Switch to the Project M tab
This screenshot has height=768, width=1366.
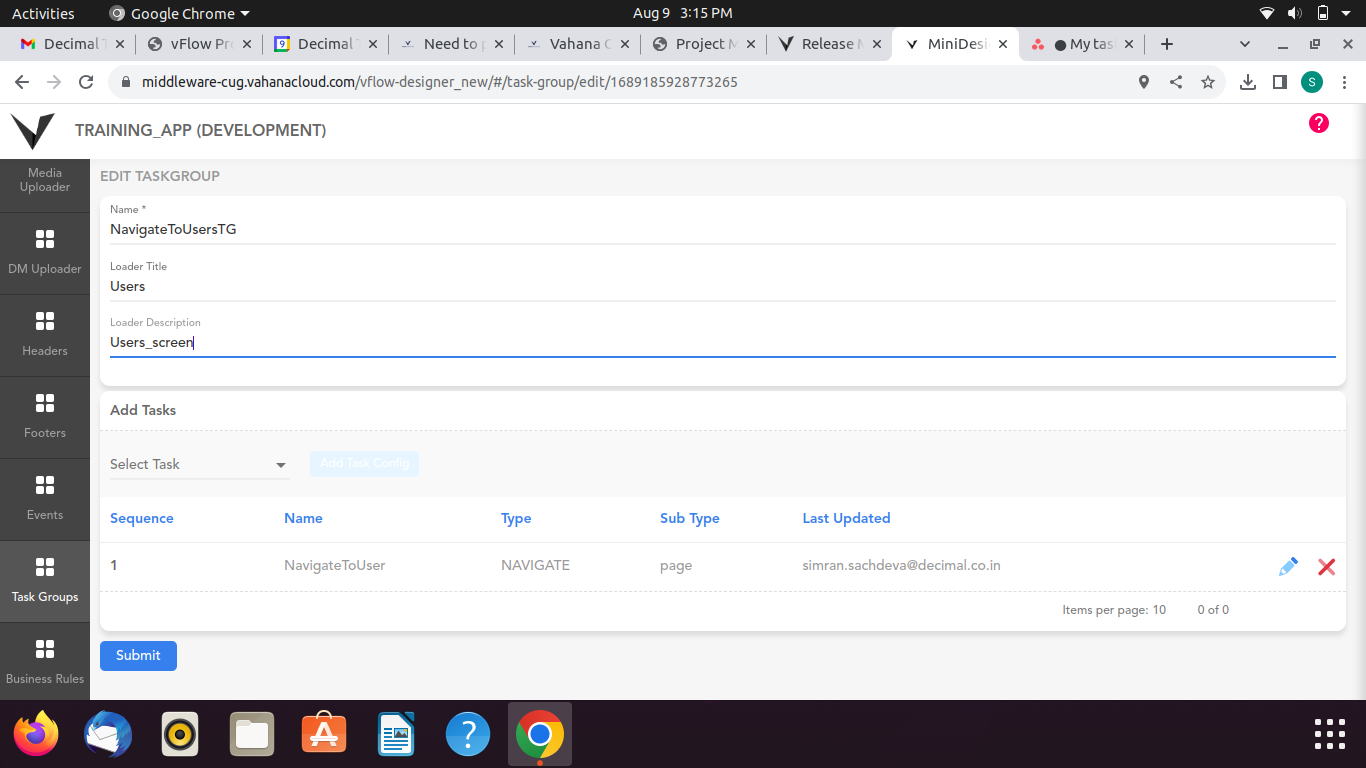coord(704,44)
